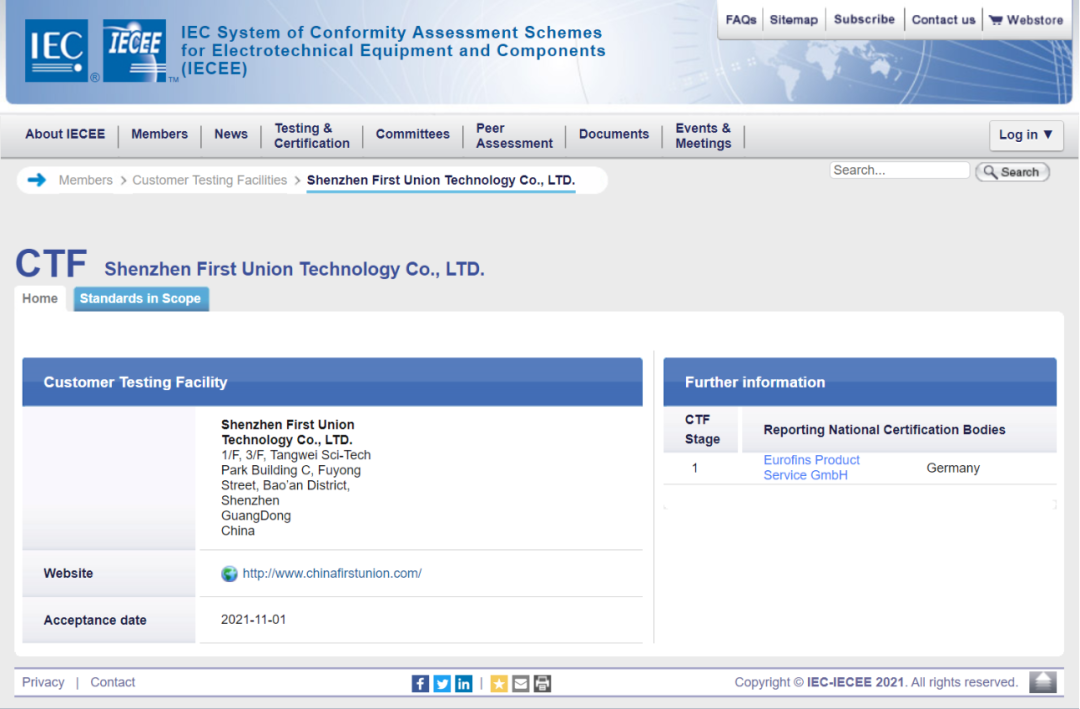Viewport: 1080px width, 709px height.
Task: Open the Peer Assessment menu
Action: point(514,136)
